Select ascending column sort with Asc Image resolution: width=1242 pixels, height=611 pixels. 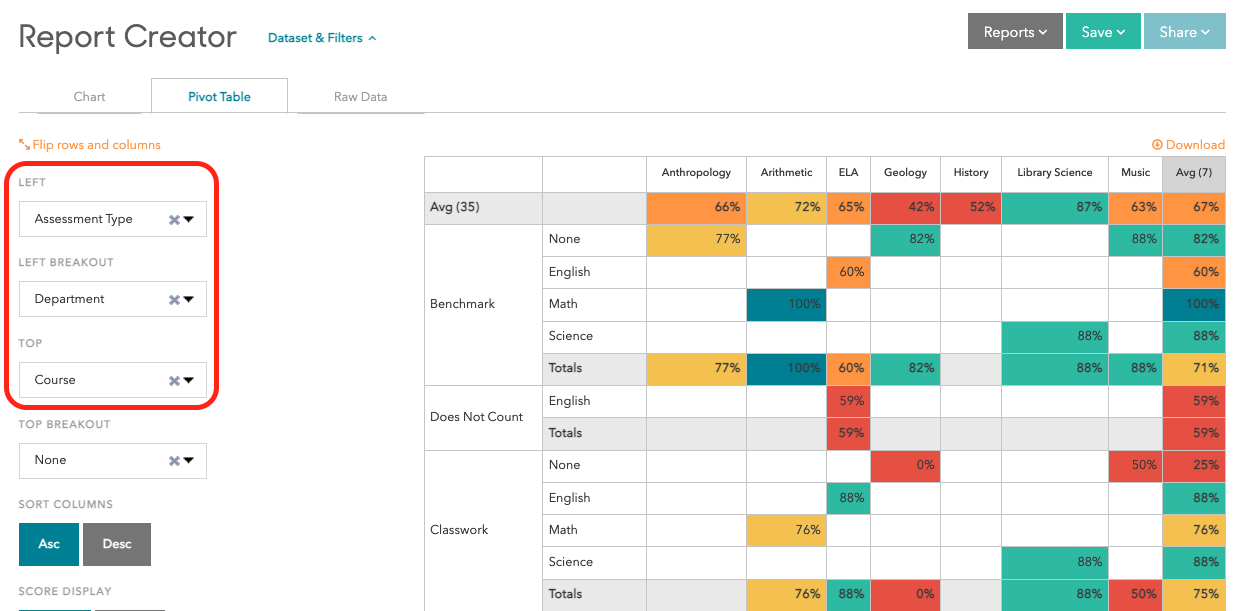point(49,544)
